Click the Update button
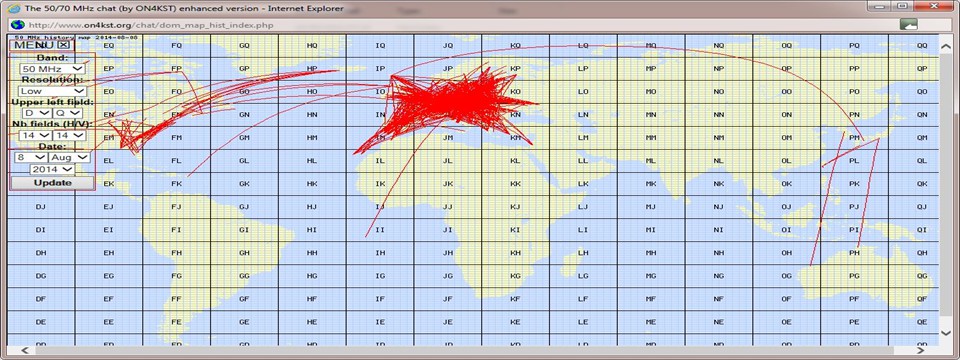Screen dimensions: 960x360 [x=52, y=182]
